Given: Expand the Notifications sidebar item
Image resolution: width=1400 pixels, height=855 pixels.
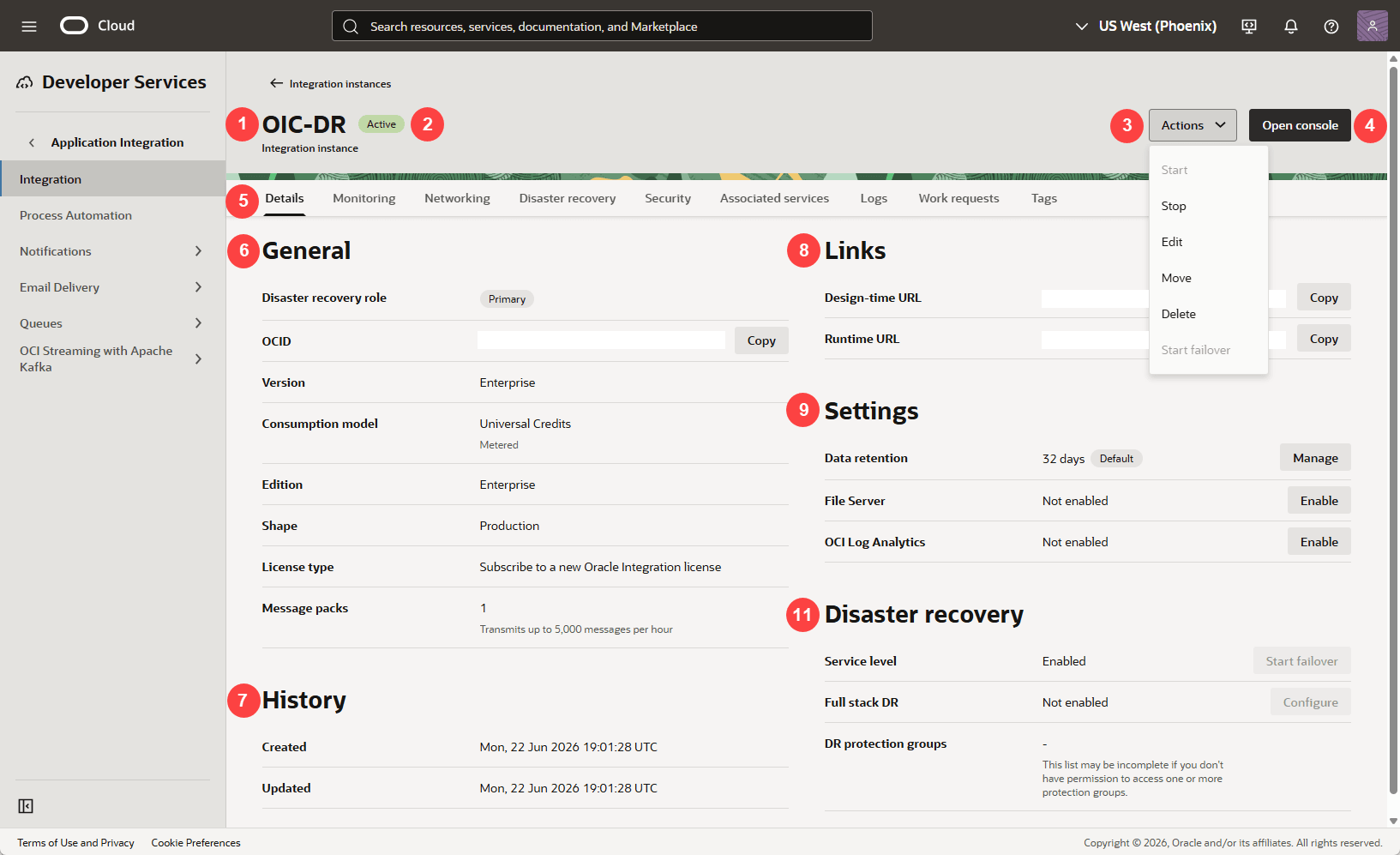Looking at the screenshot, I should (198, 251).
